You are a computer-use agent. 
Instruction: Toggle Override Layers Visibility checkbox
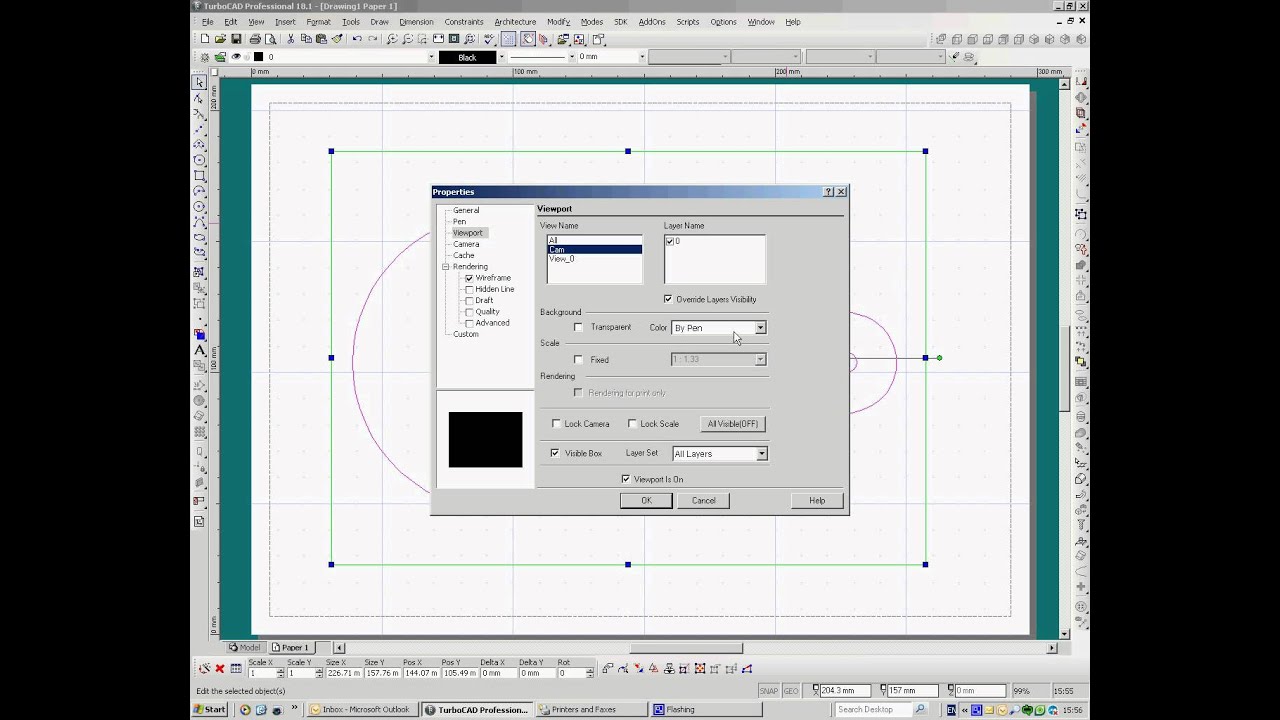[x=668, y=299]
